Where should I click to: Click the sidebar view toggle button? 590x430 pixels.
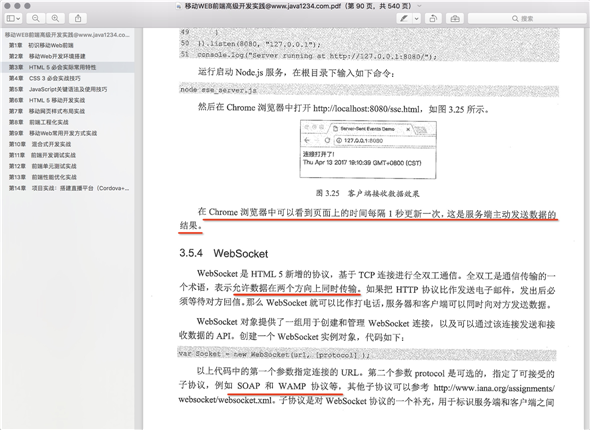point(14,18)
